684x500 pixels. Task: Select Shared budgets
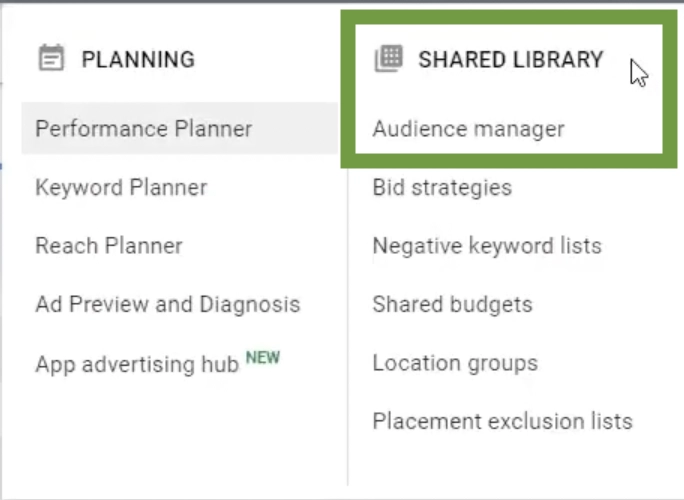click(452, 304)
